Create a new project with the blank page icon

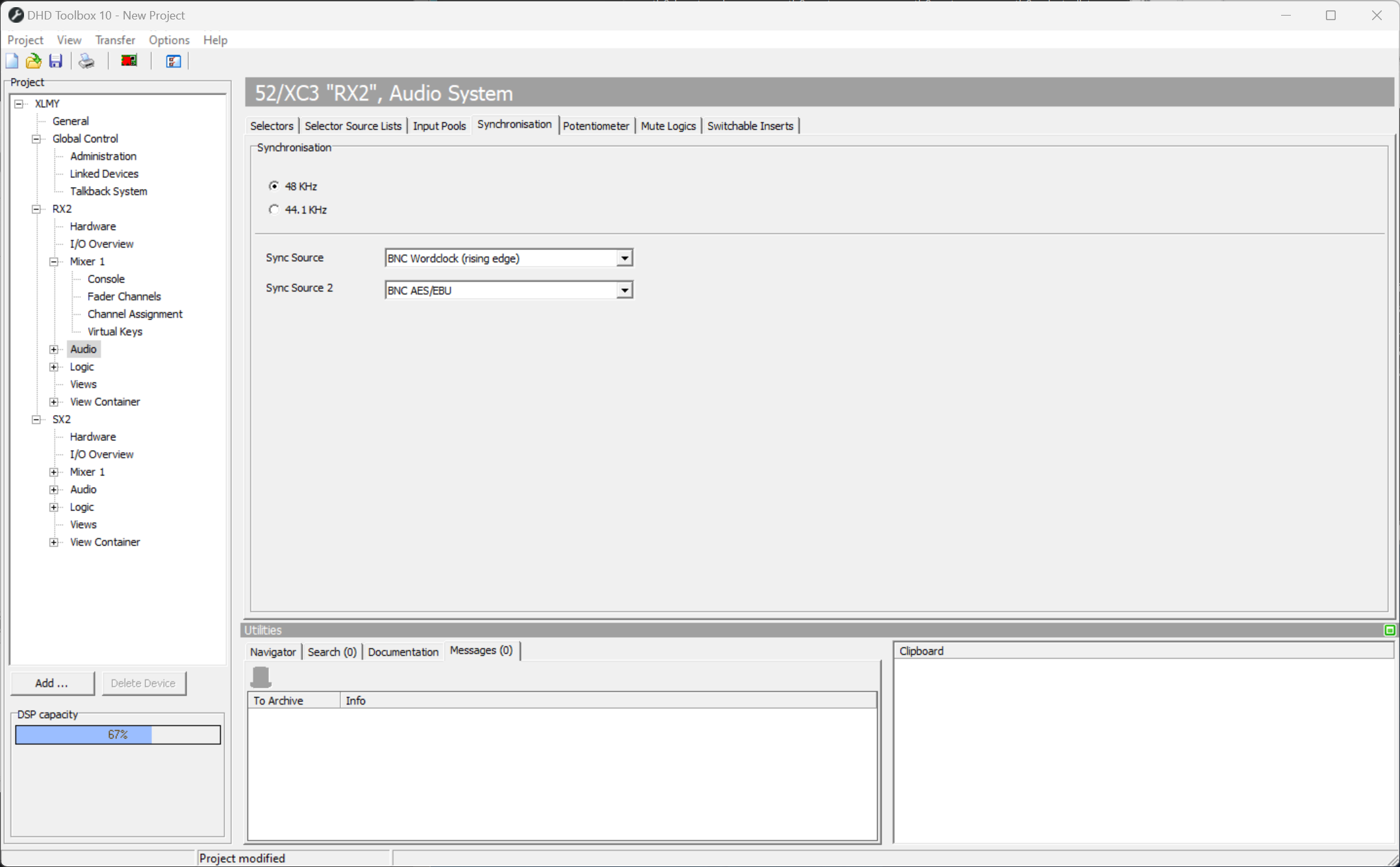coord(12,60)
